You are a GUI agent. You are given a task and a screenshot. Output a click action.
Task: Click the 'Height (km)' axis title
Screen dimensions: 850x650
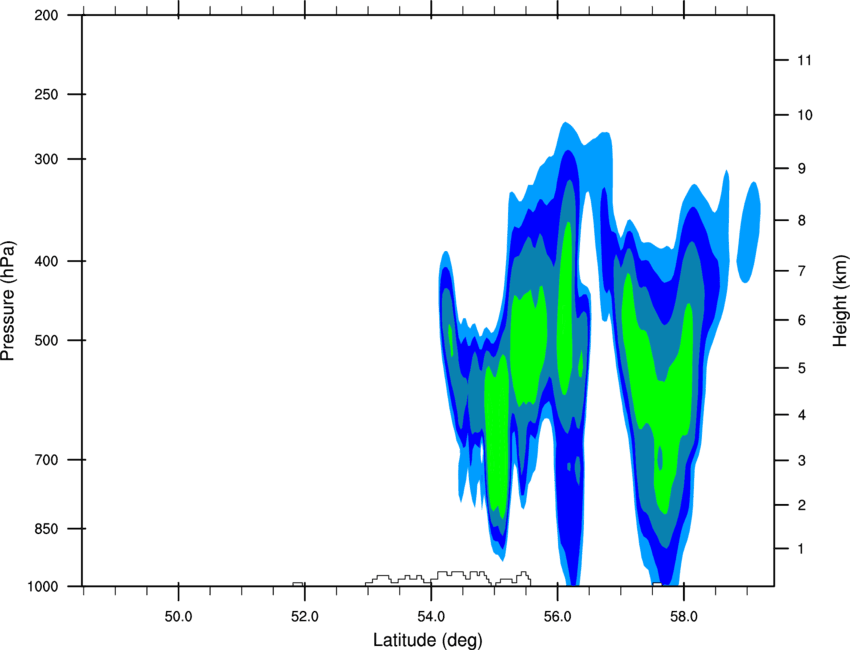841,301
